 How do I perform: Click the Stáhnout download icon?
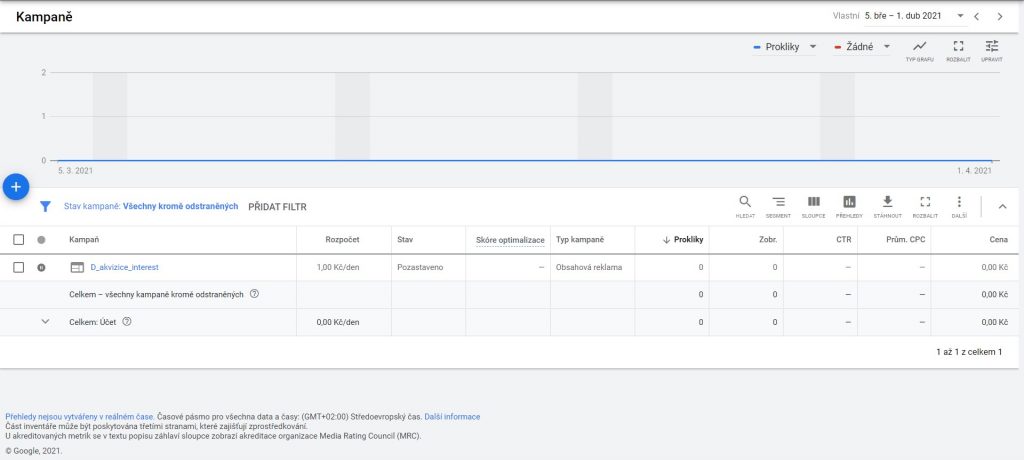click(x=887, y=205)
